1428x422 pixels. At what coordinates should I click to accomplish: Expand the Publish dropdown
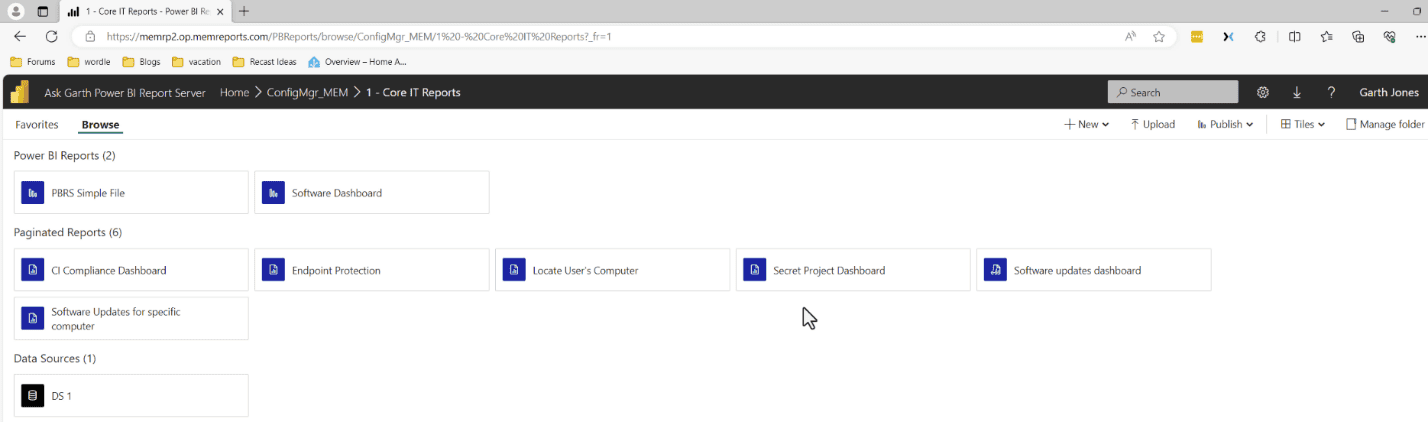1226,124
